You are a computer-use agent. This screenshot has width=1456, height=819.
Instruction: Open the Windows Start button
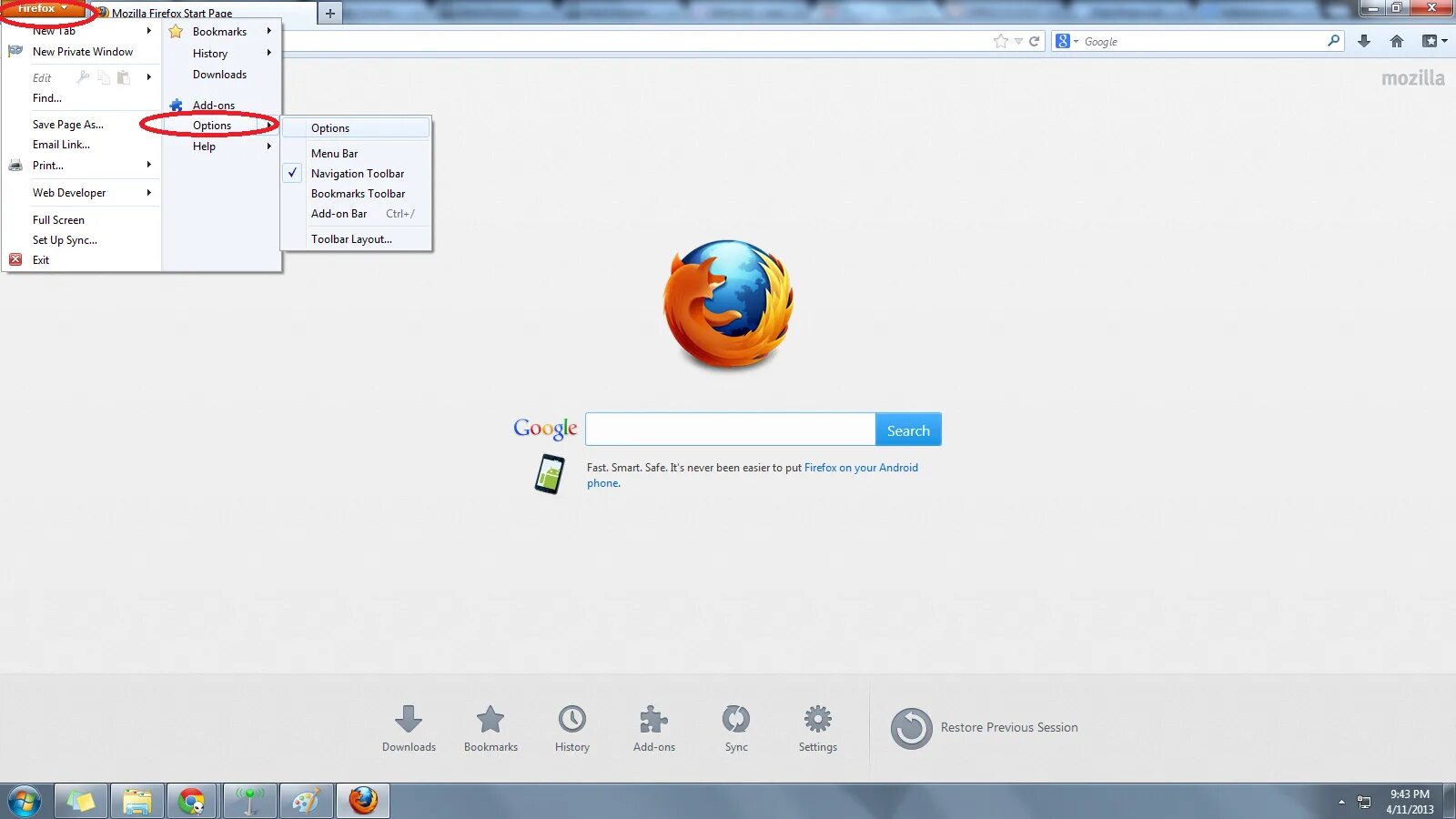[25, 802]
